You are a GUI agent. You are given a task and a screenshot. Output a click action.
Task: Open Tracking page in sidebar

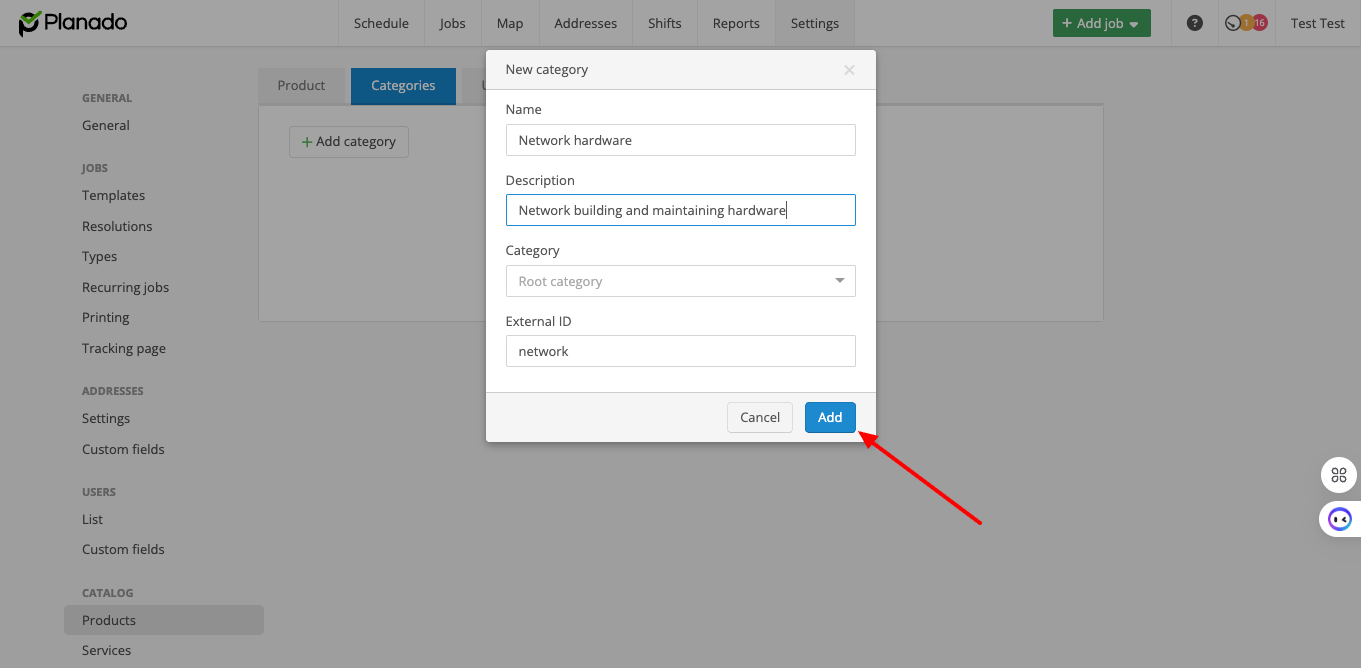(124, 349)
